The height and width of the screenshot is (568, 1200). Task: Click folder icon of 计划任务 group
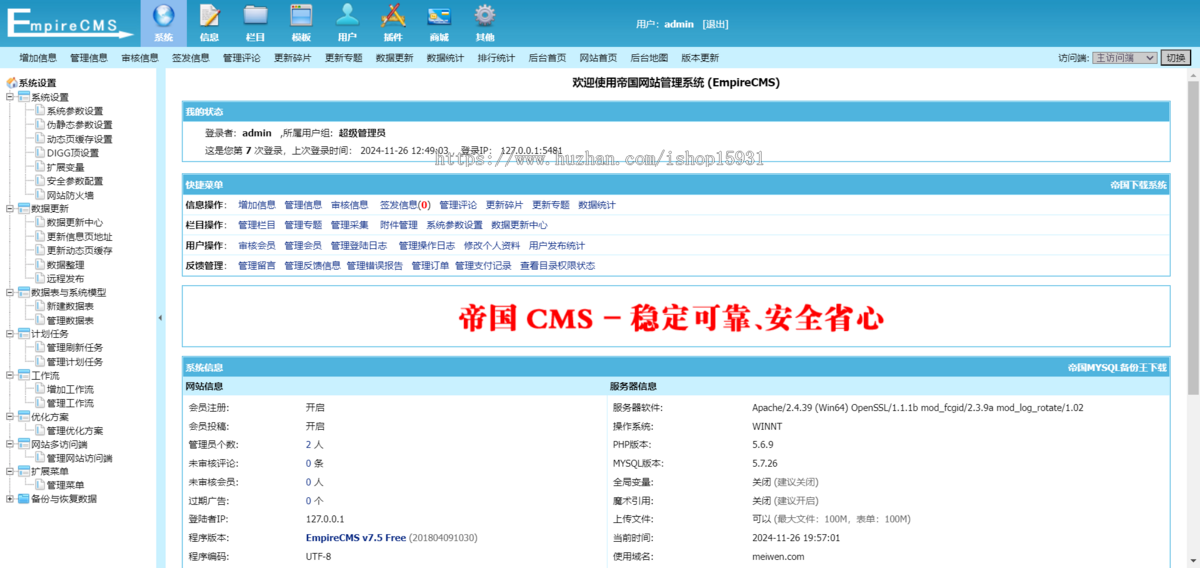click(24, 334)
